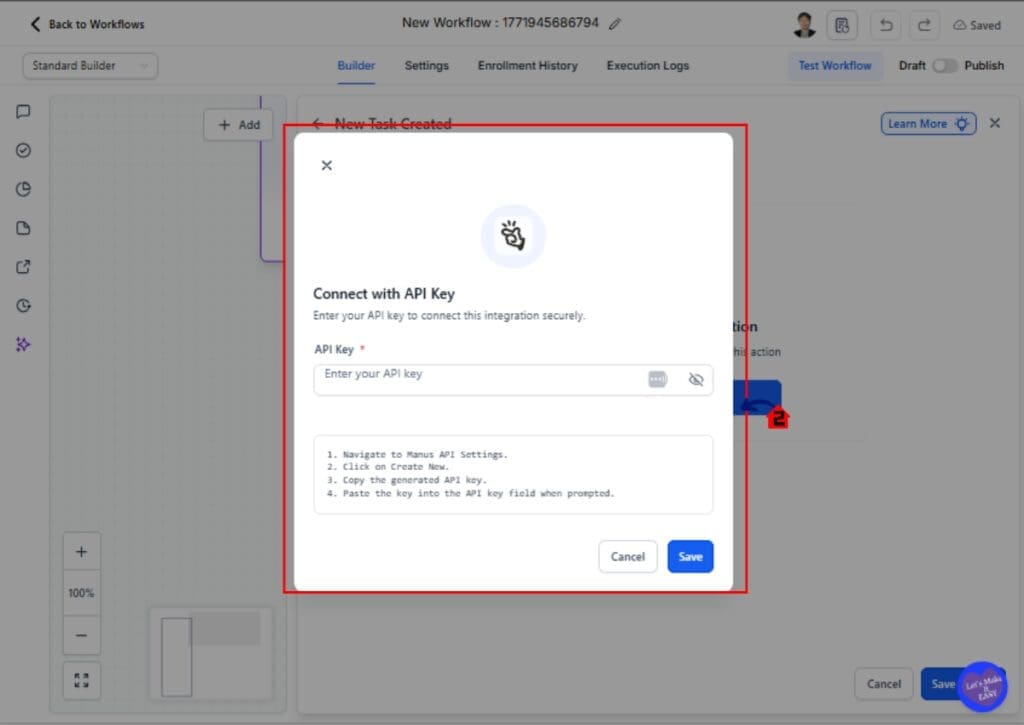Image resolution: width=1024 pixels, height=725 pixels.
Task: Zoom in using the plus canvas control
Action: [x=81, y=550]
